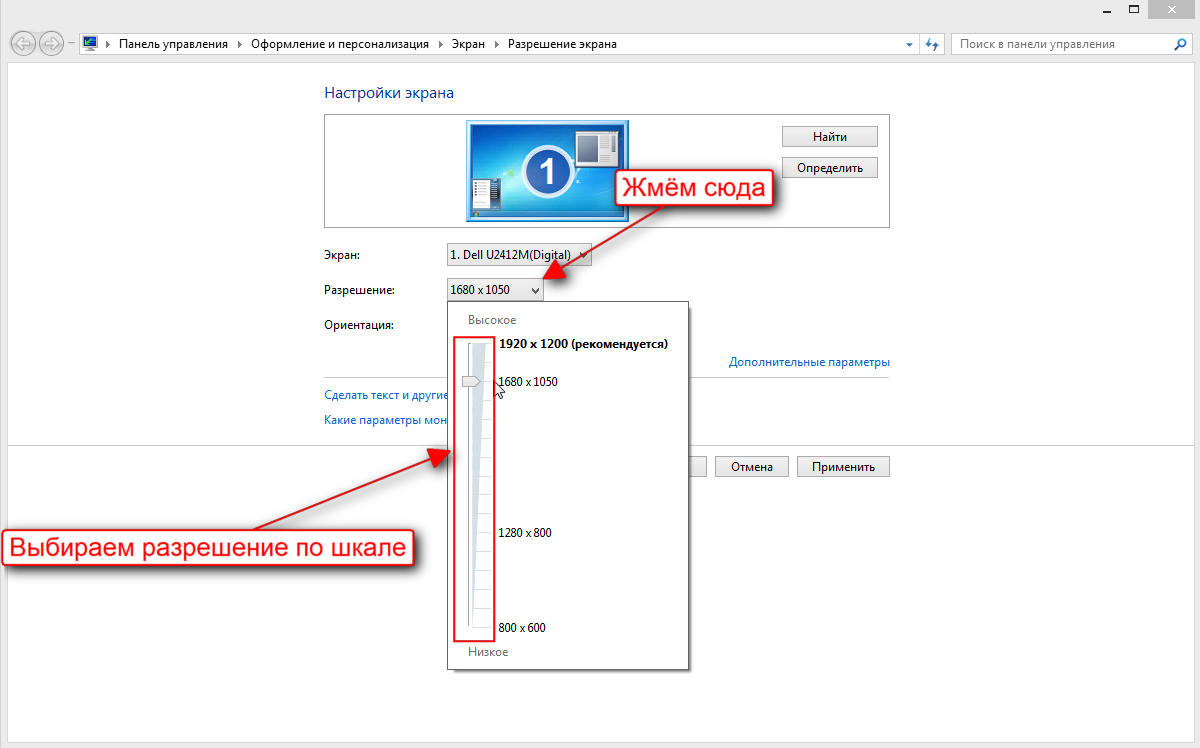Viewport: 1200px width, 748px height.
Task: Click the 'Настройки экрана' heading
Action: [389, 92]
